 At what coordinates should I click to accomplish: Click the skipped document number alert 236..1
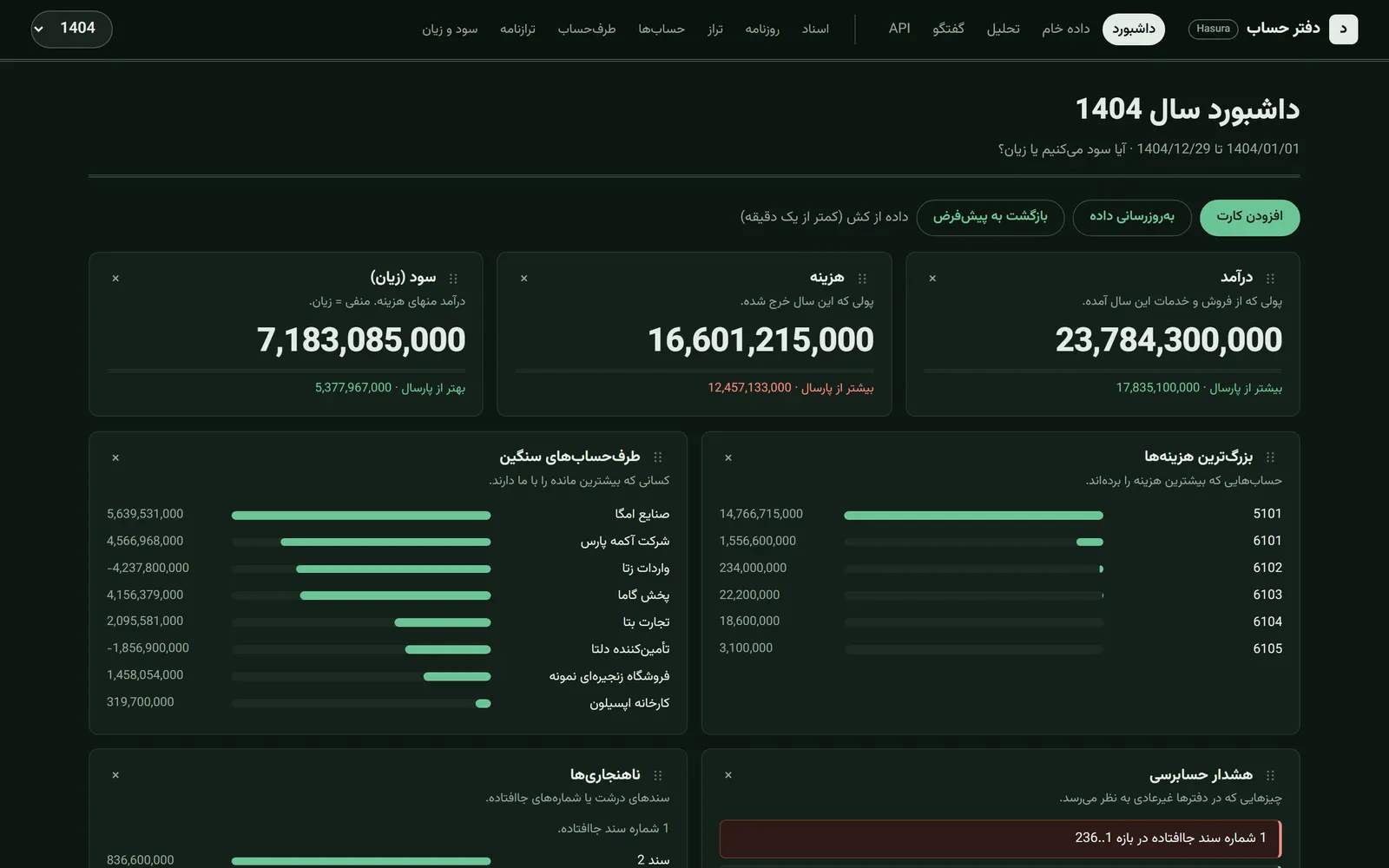(1000, 838)
